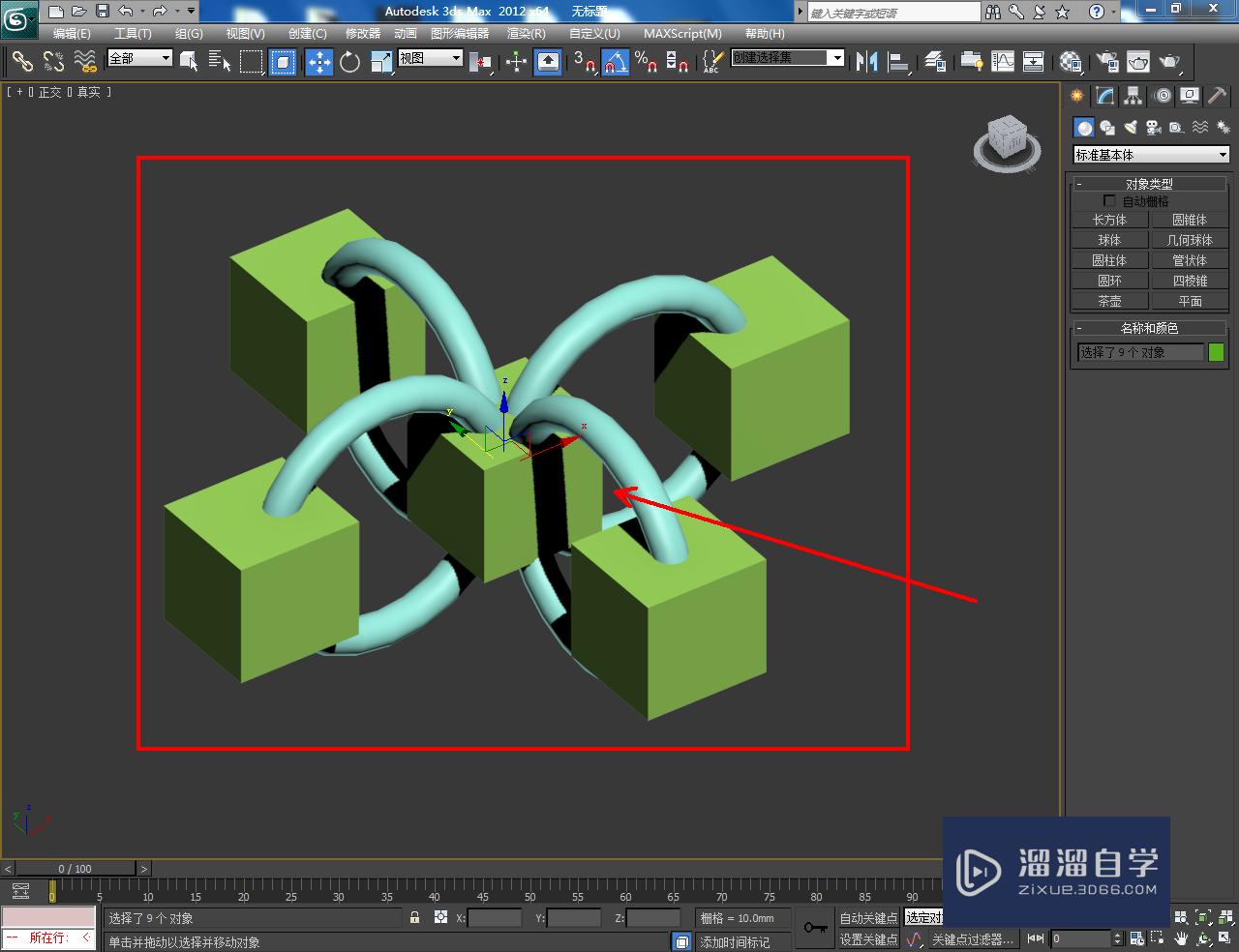Image resolution: width=1239 pixels, height=952 pixels.
Task: Open the reference coordinate system 视图 dropdown
Action: click(431, 58)
